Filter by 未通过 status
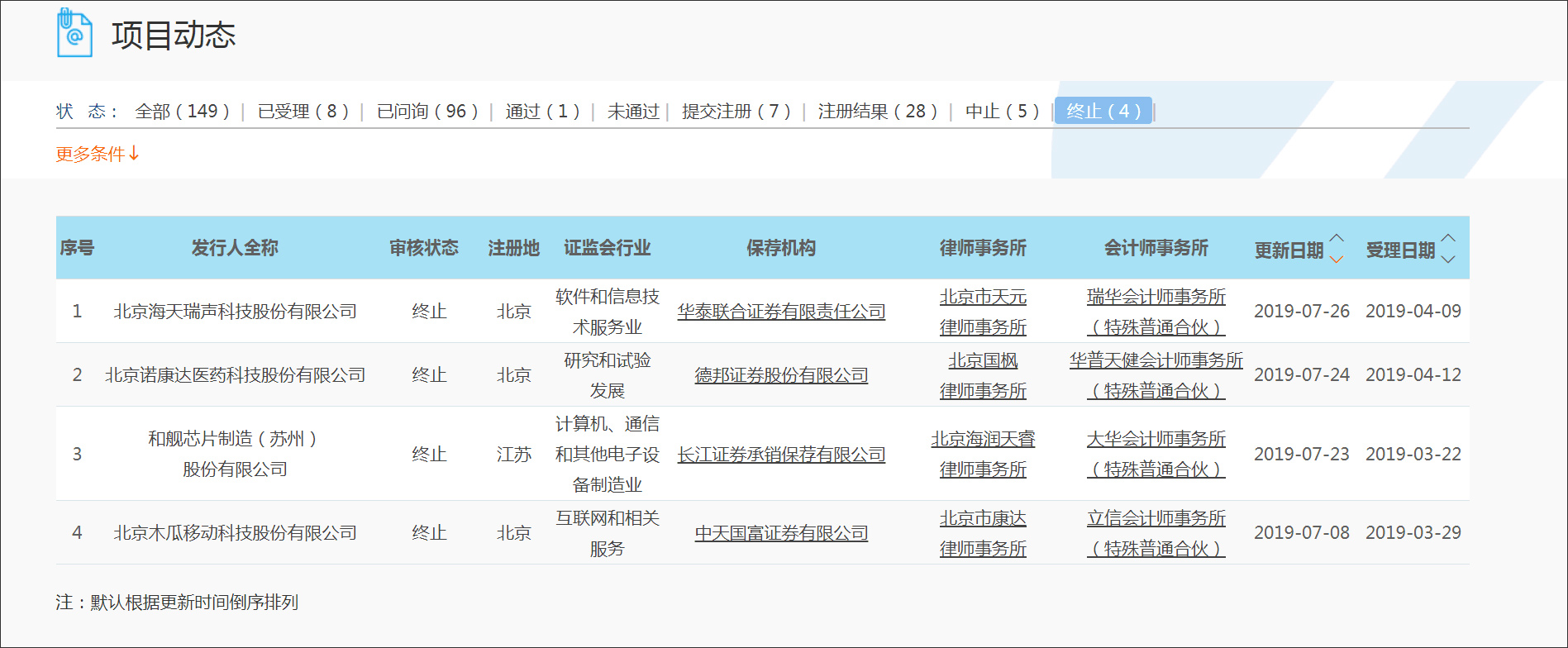The width and height of the screenshot is (1568, 648). click(633, 112)
